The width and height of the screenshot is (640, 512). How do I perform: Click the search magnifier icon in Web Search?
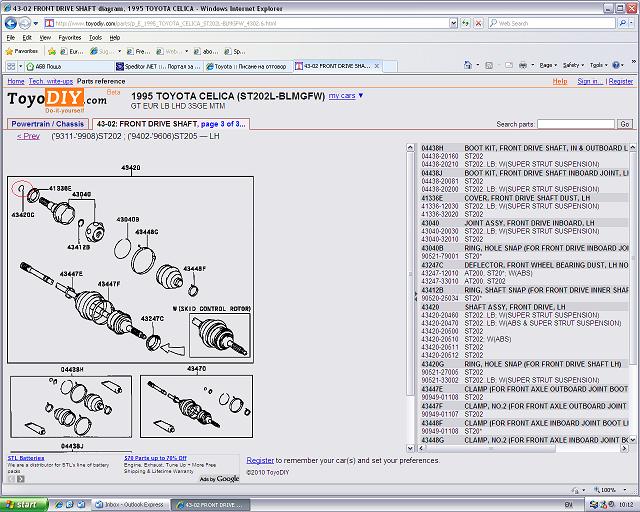[x=621, y=21]
